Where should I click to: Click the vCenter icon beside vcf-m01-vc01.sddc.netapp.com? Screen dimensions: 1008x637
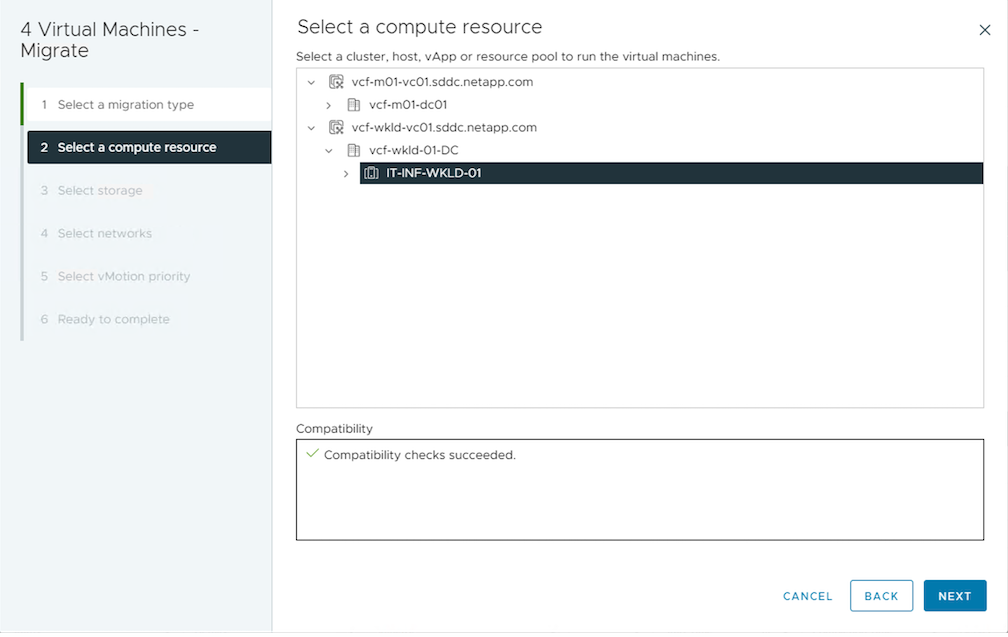(x=337, y=82)
